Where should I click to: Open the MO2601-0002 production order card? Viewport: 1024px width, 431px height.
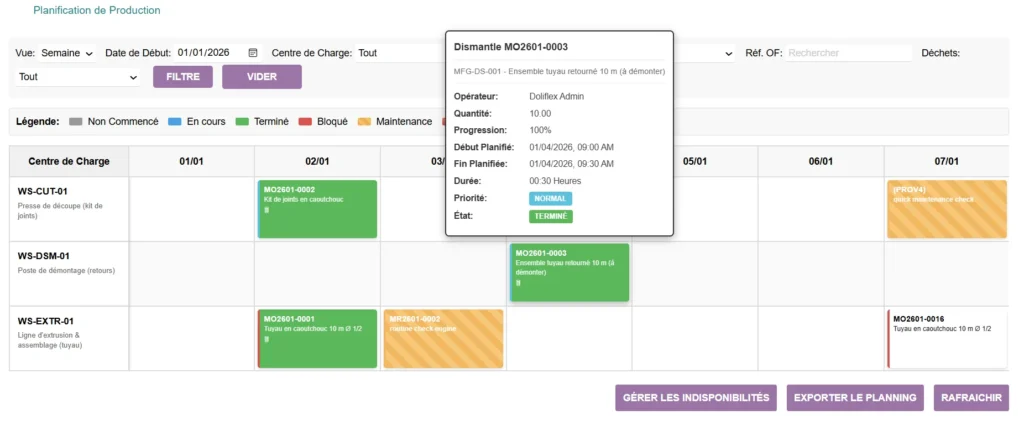317,209
